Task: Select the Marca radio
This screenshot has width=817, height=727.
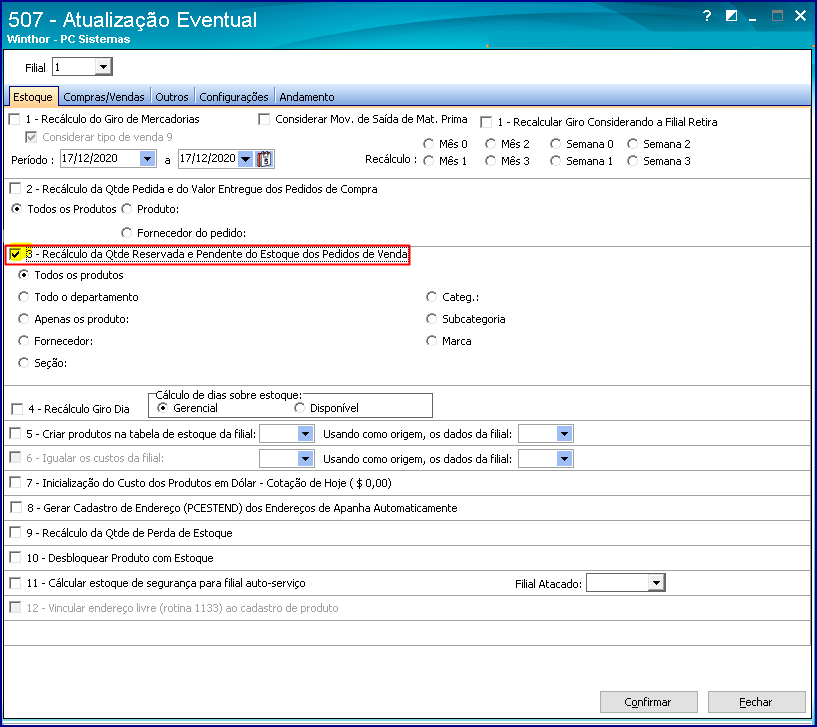Action: tap(431, 341)
